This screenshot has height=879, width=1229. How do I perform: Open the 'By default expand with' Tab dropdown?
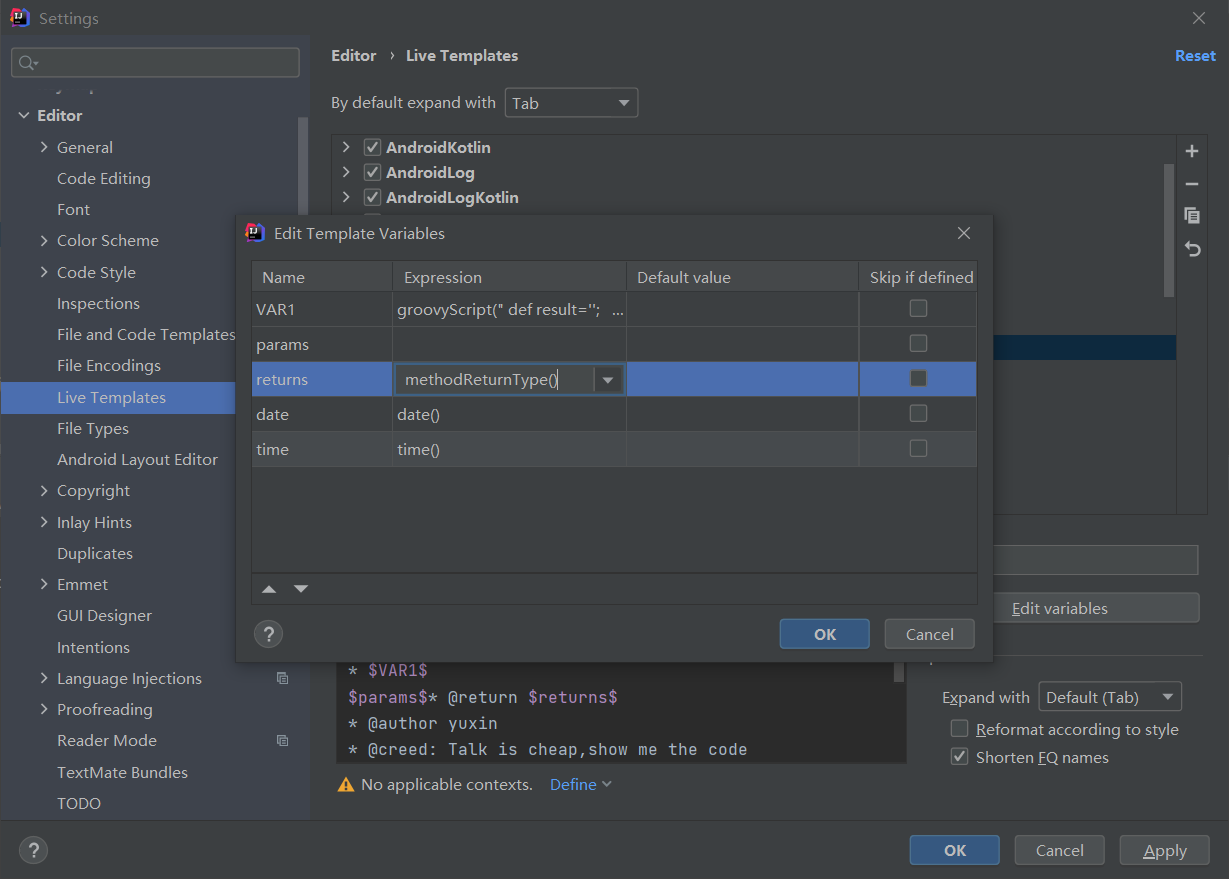coord(571,103)
